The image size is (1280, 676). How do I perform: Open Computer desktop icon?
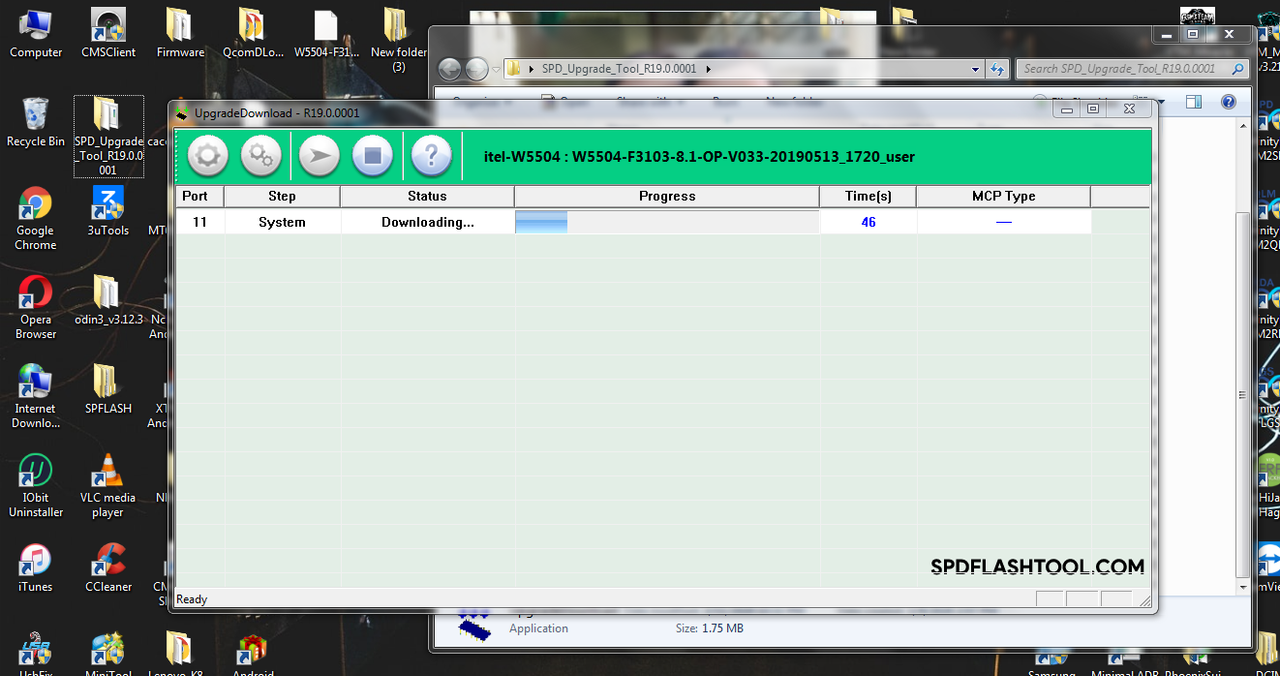tap(36, 33)
